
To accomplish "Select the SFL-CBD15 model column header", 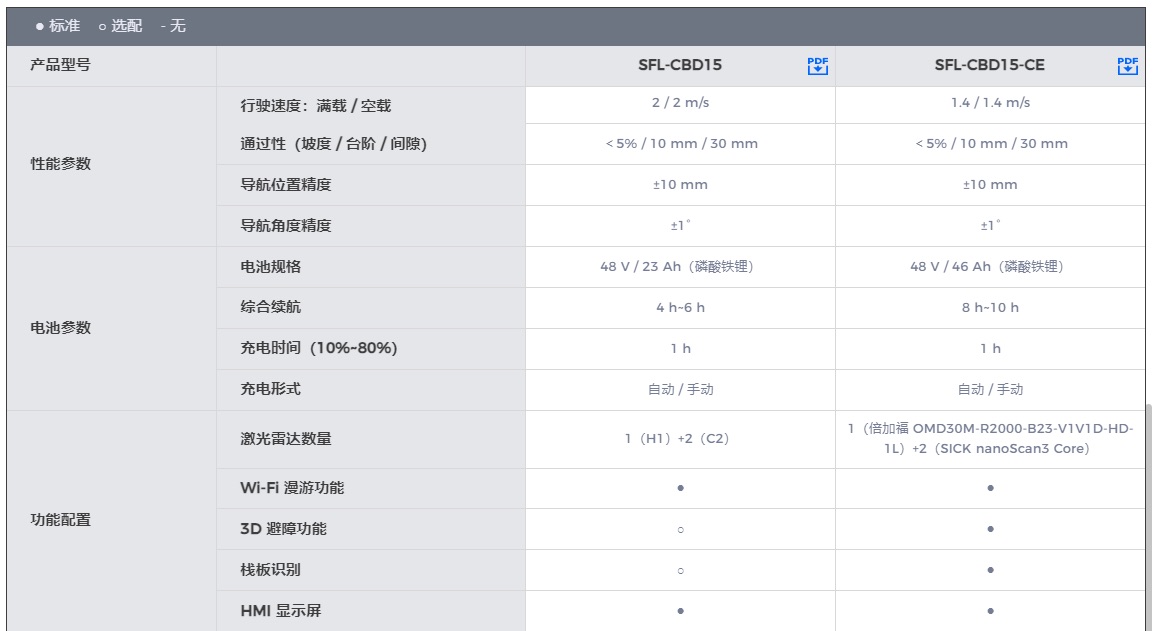I will point(680,66).
